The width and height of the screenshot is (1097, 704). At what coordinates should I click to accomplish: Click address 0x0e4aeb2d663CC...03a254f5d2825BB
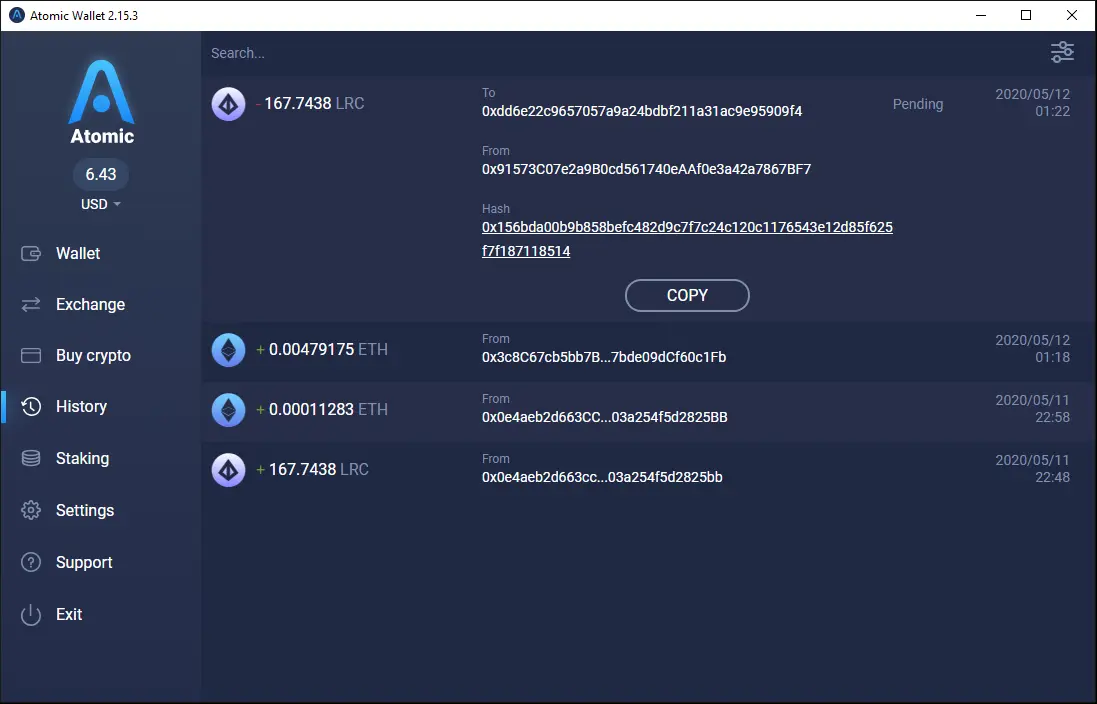(x=604, y=417)
